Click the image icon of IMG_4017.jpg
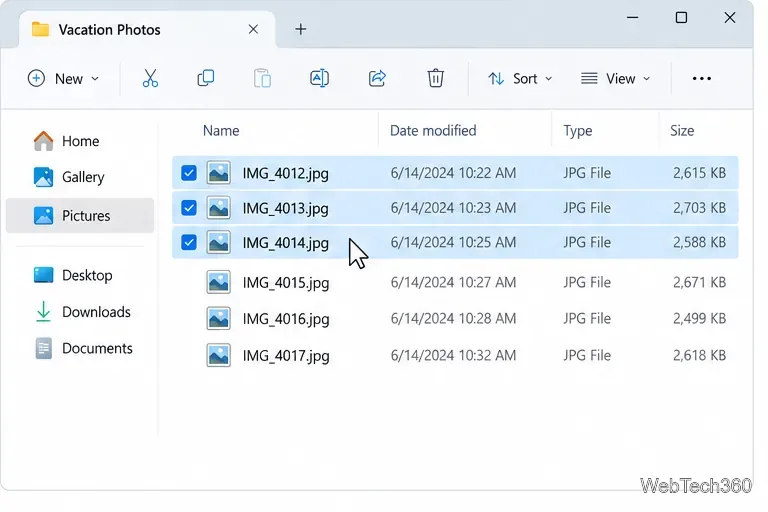Image resolution: width=768 pixels, height=512 pixels. (218, 355)
